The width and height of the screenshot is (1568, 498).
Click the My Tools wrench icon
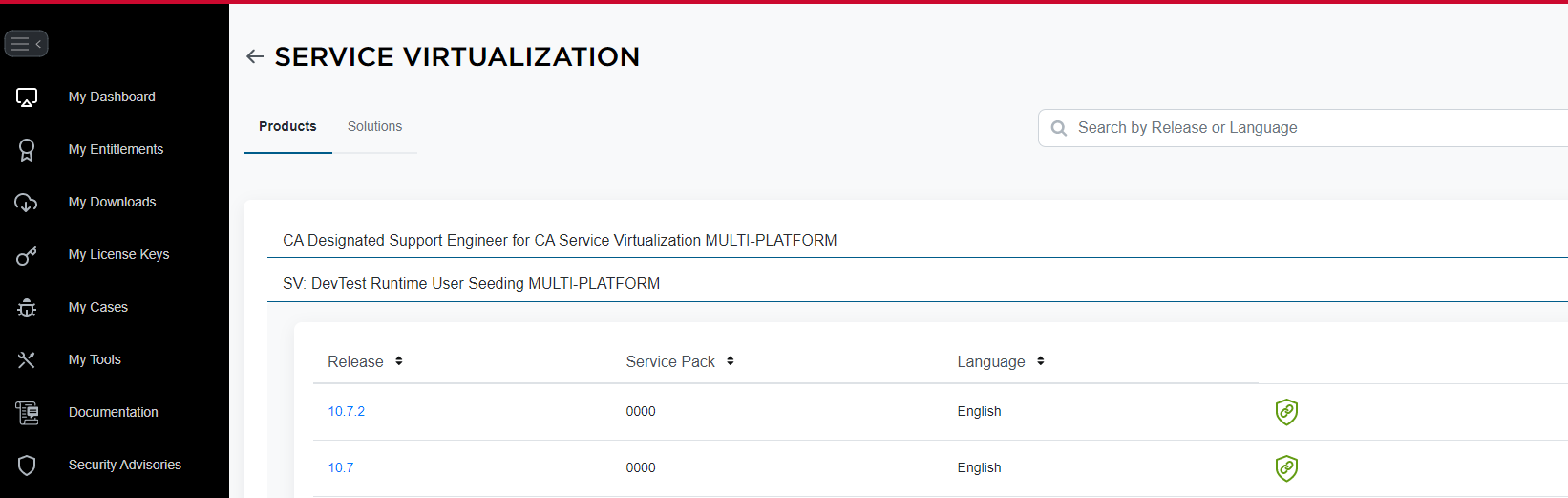(x=27, y=360)
